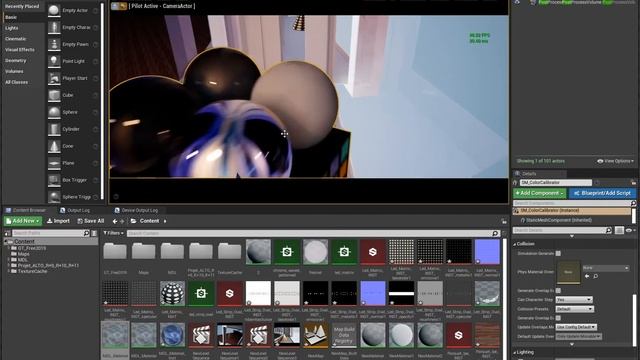Pick the Sphere Trigger actor icon
Image resolution: width=640 pixels, height=360 pixels.
click(x=54, y=197)
